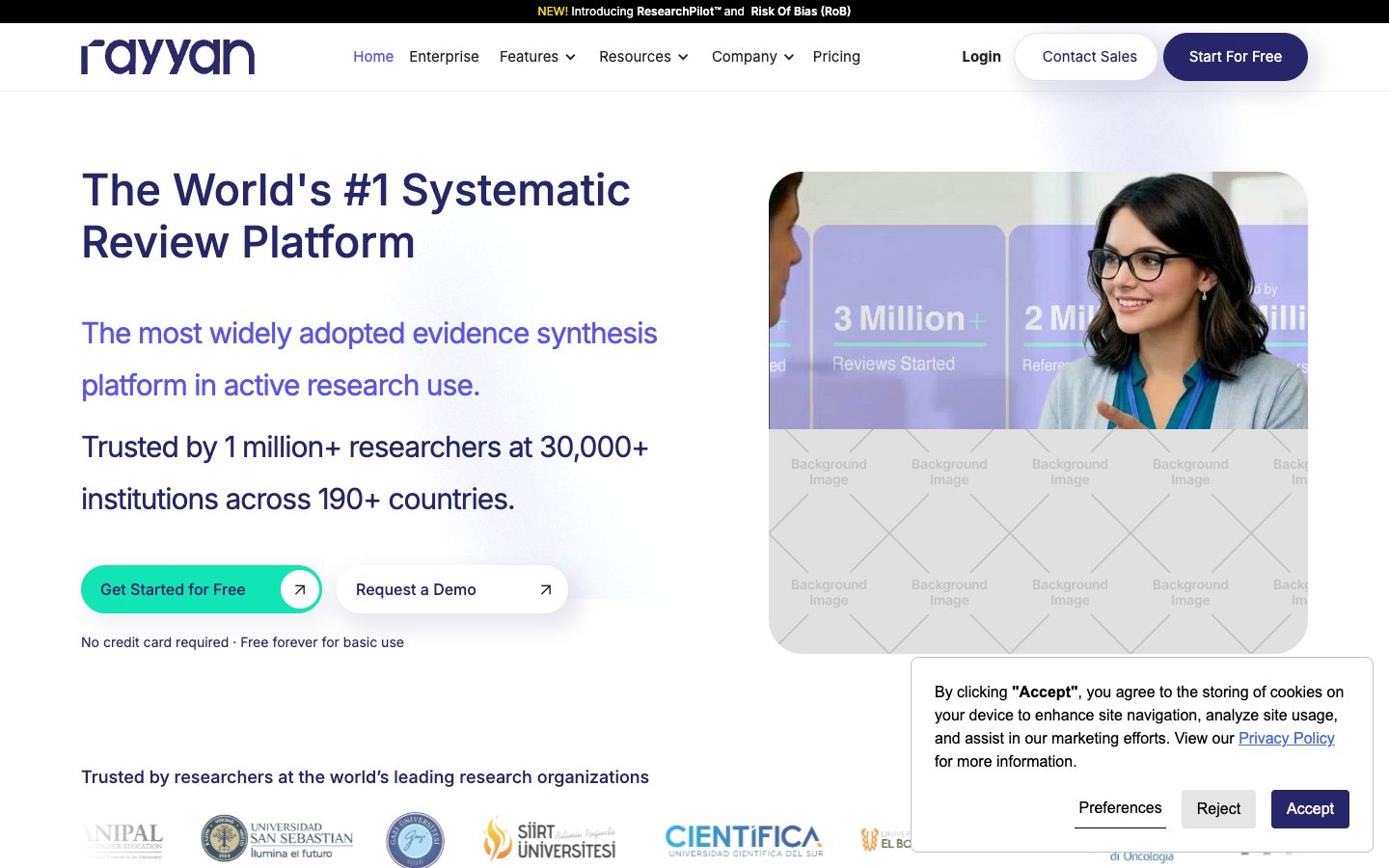This screenshot has height=868, width=1389.
Task: Click Get Started for Free
Action: coord(202,589)
